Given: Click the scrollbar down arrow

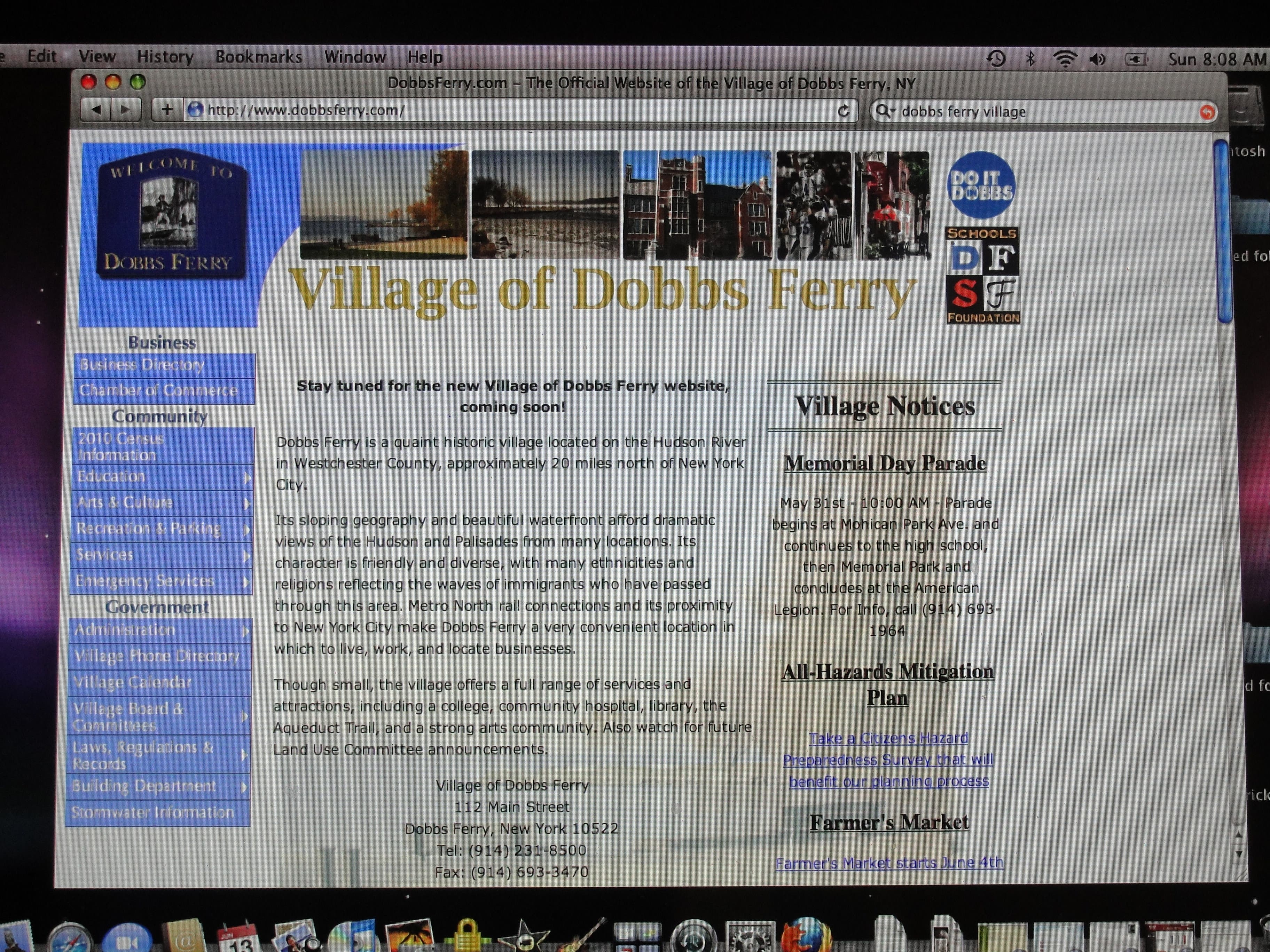Looking at the screenshot, I should (x=1238, y=854).
